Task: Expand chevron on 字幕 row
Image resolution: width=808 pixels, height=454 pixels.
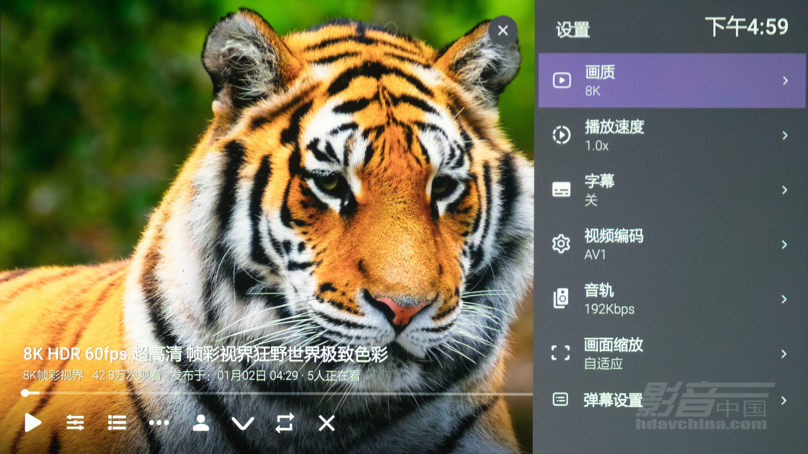Action: coord(785,190)
